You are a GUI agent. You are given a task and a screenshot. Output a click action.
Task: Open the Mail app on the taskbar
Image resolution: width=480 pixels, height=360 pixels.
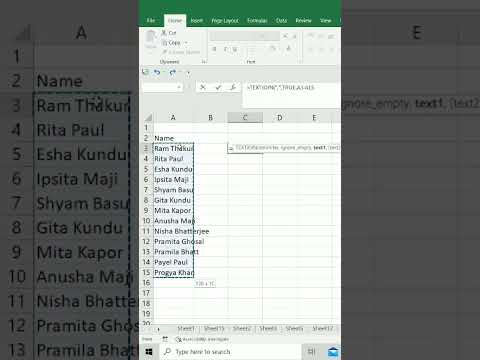pyautogui.click(x=333, y=351)
